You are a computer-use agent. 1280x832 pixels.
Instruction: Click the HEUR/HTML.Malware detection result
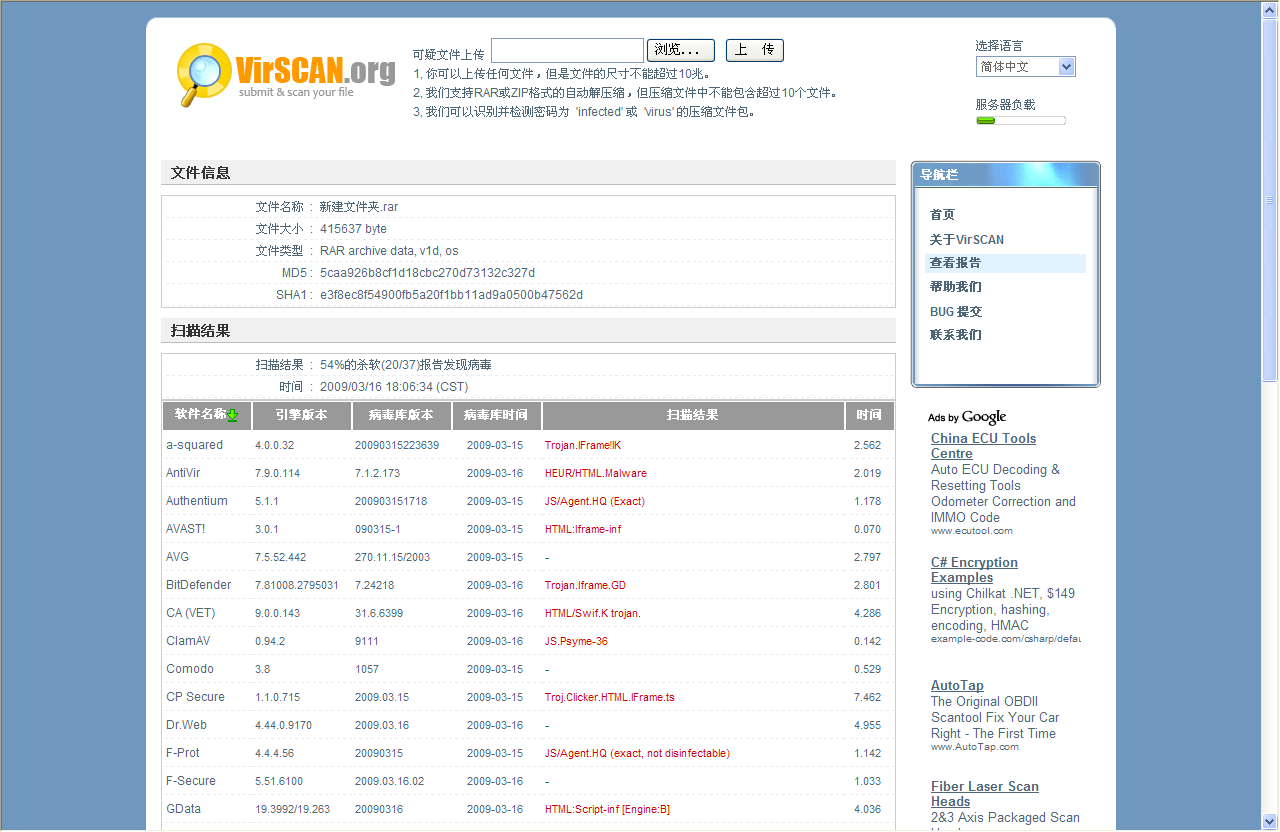click(596, 473)
